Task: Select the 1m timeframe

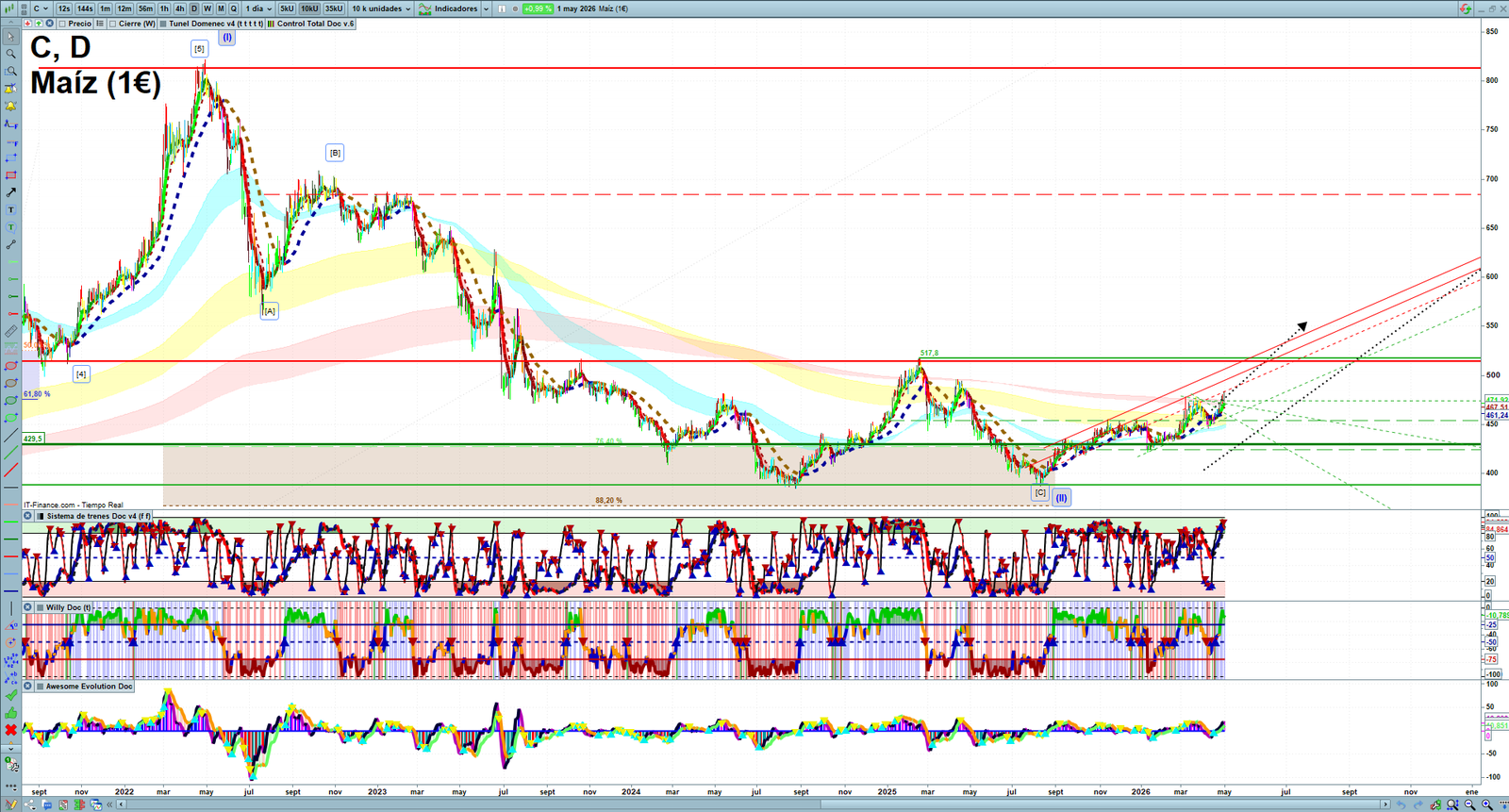Action: point(105,8)
